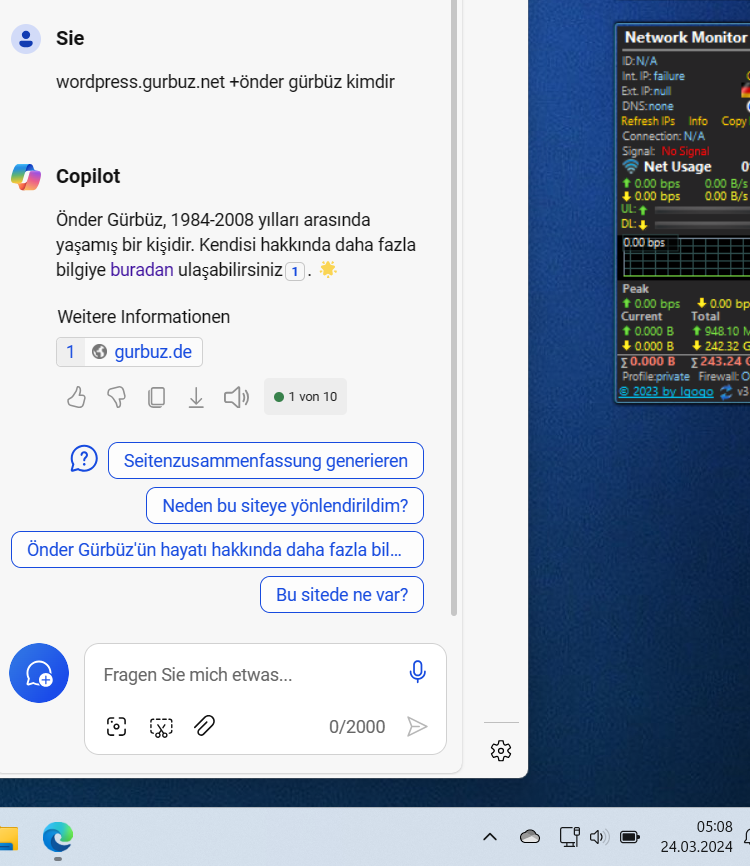
Task: Open 2023 by Iqoqo link in Network Monitor
Action: (x=666, y=392)
